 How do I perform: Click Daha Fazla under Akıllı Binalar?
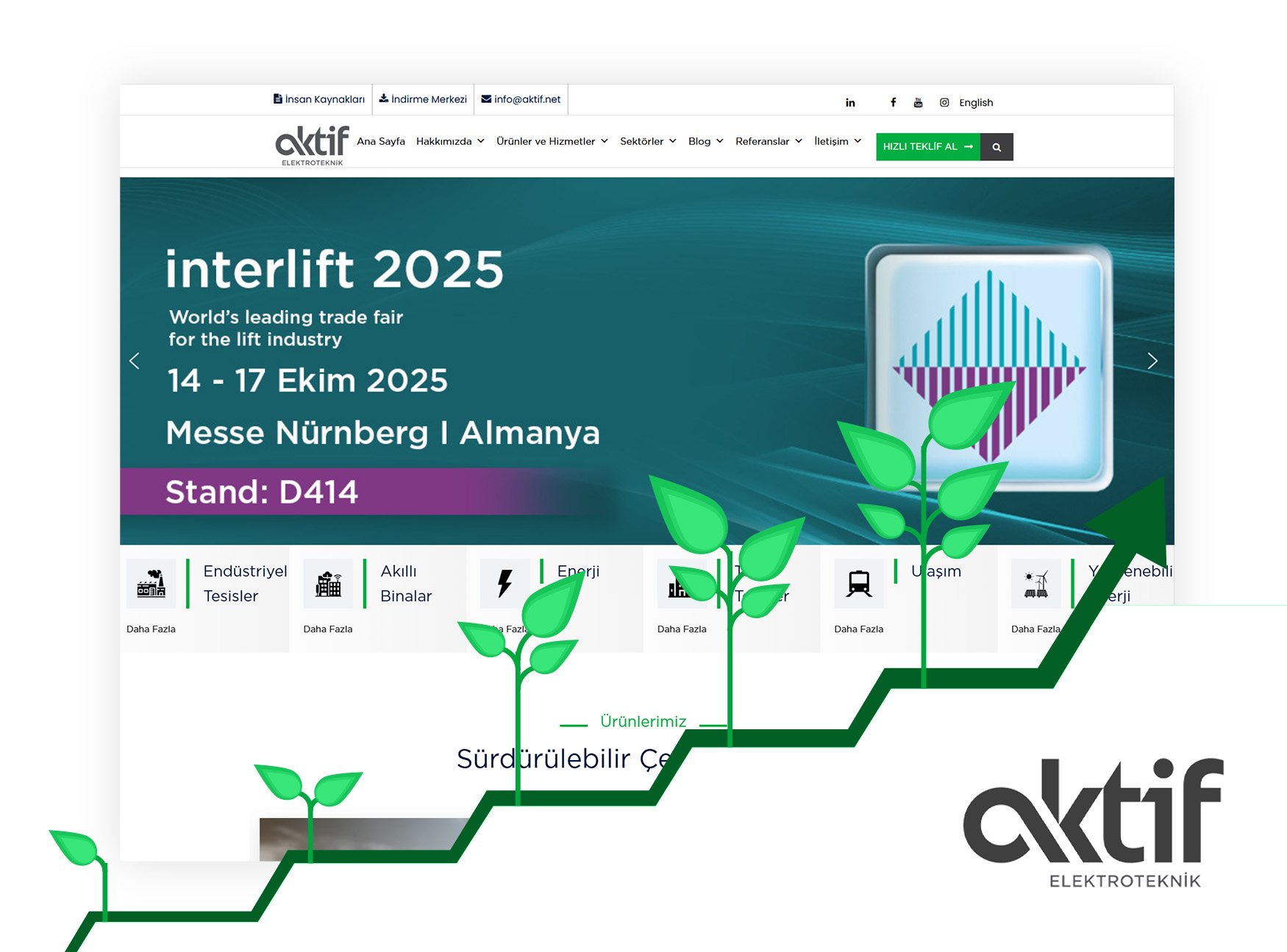tap(328, 629)
